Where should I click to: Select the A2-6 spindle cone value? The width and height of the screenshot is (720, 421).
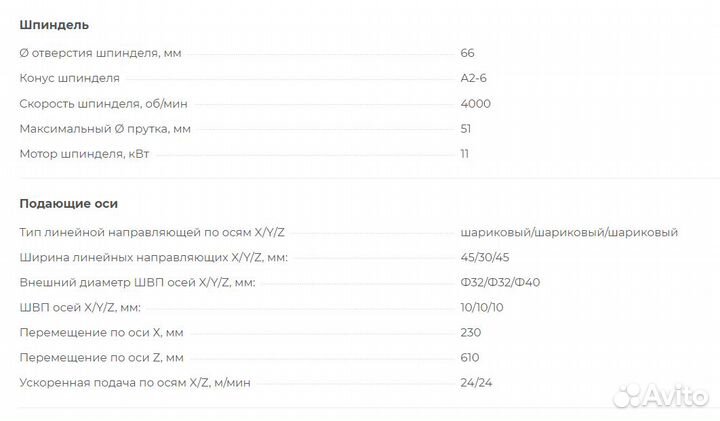click(x=474, y=78)
